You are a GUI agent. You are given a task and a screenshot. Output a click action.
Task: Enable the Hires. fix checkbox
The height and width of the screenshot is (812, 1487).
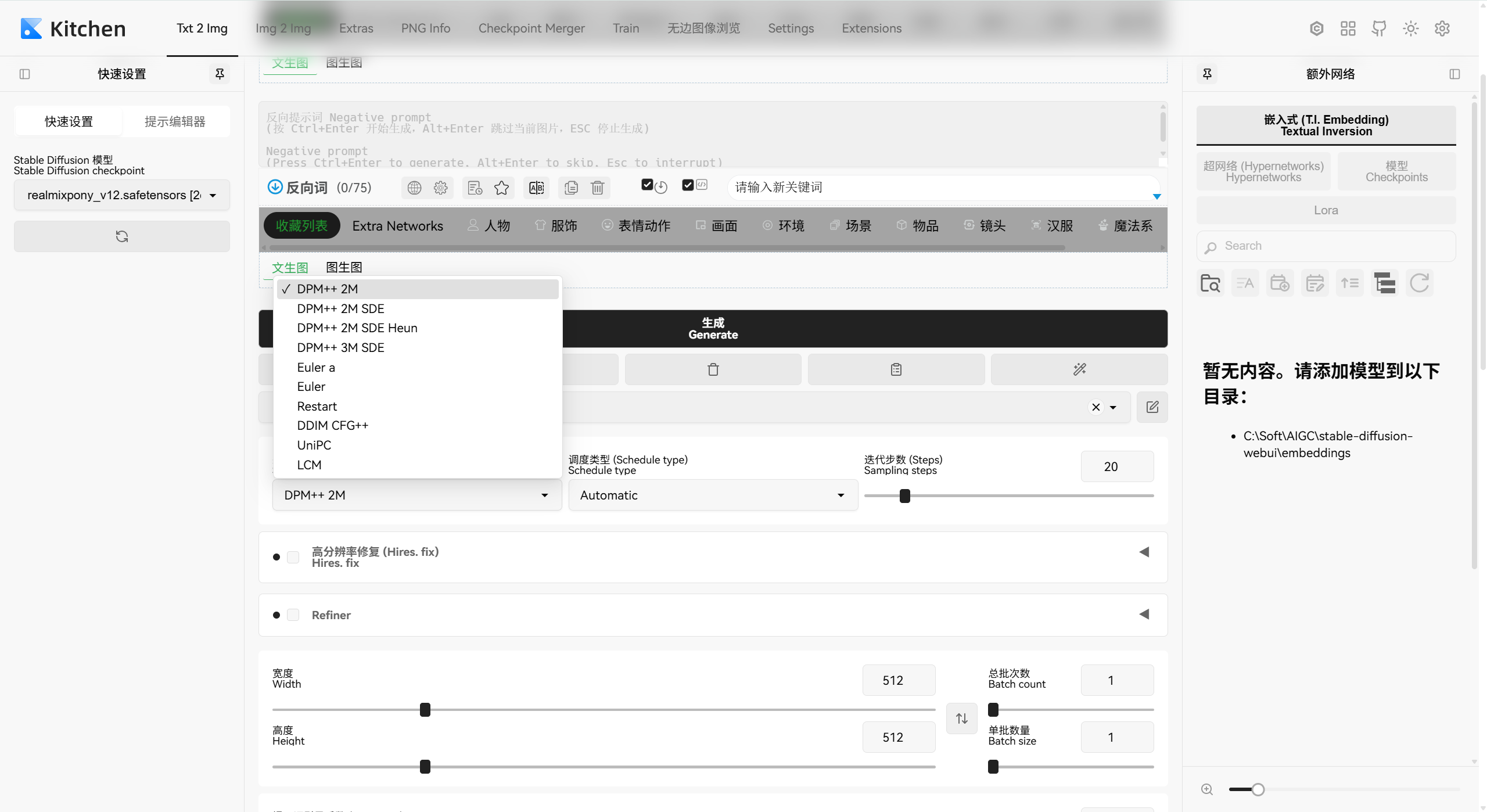293,557
